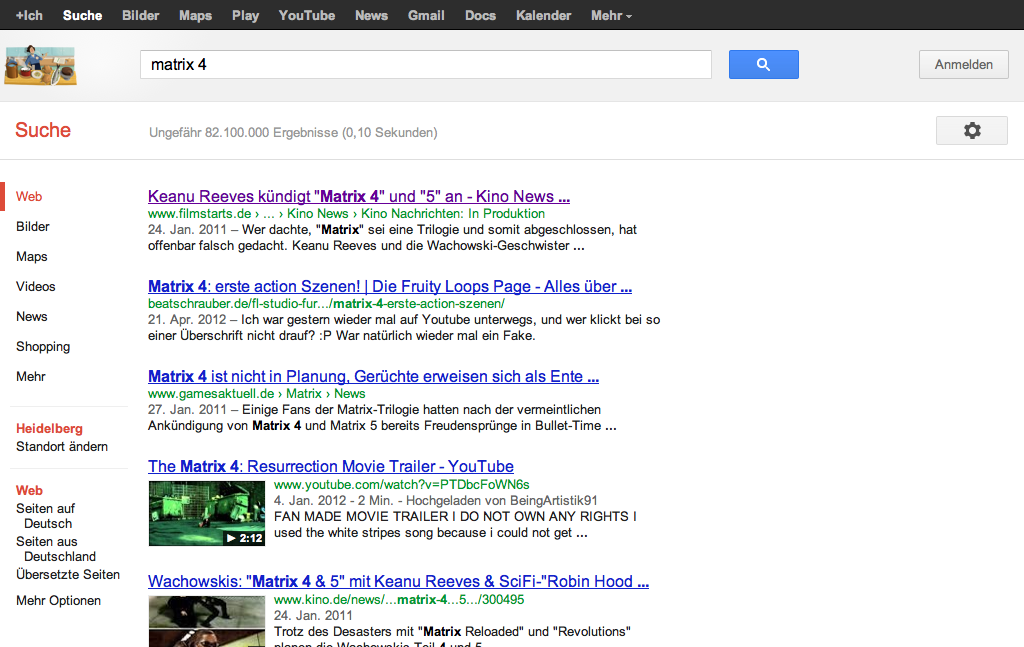Open News in the top bar
Viewport: 1024px width, 647px height.
click(372, 15)
